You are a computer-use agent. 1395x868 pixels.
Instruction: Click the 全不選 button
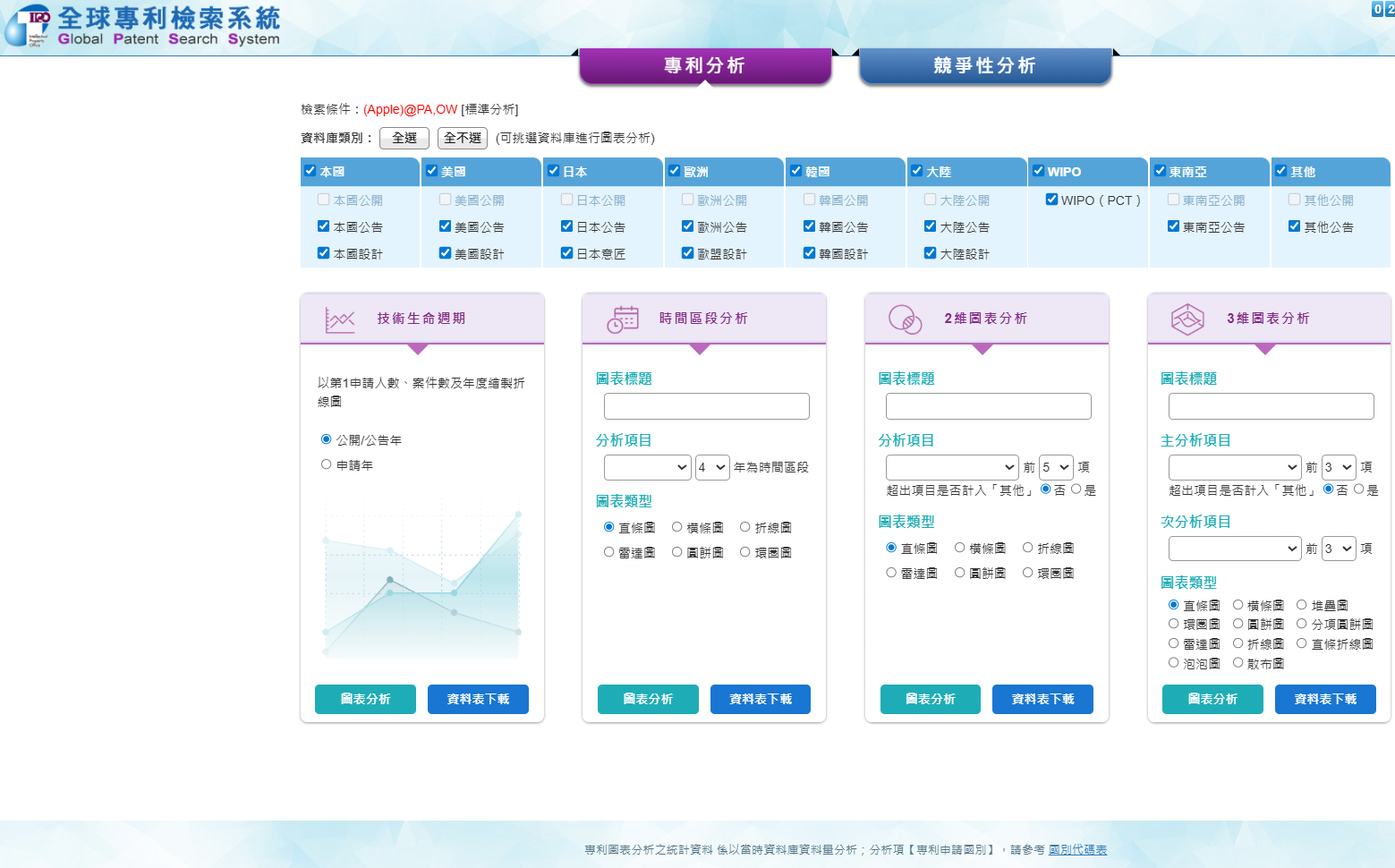(463, 138)
